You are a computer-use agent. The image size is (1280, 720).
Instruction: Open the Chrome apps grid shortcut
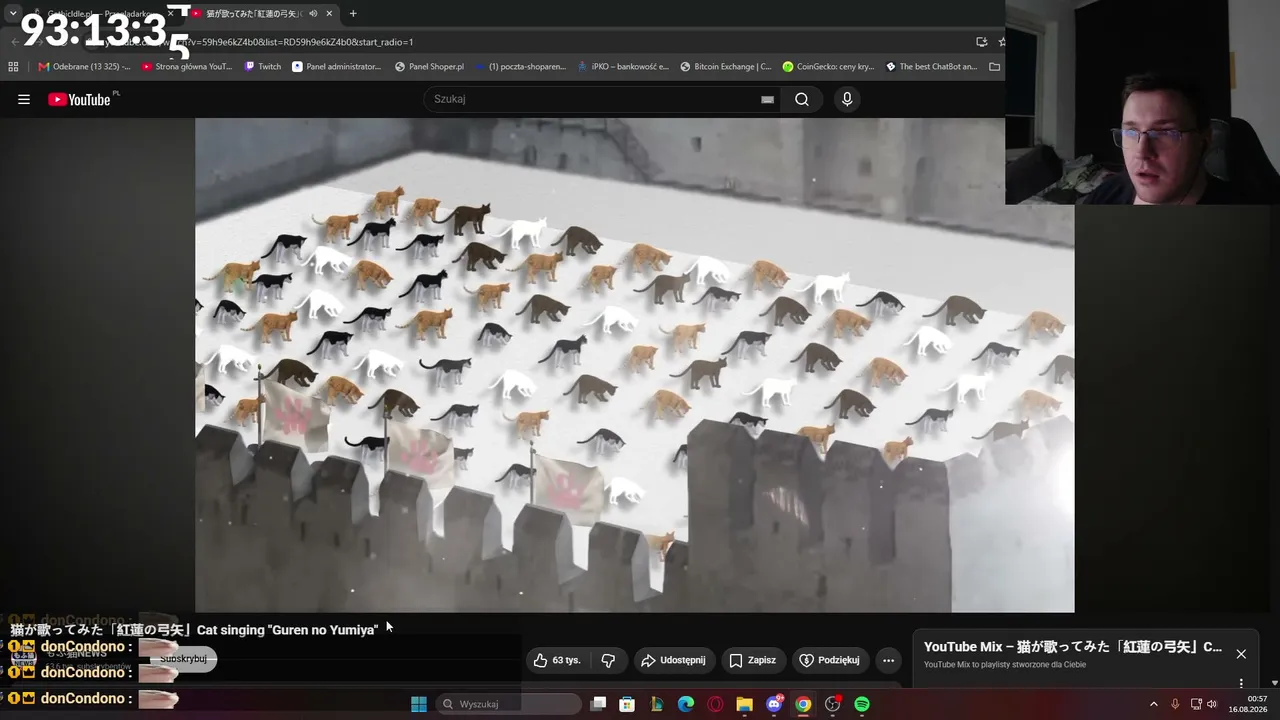tap(13, 67)
